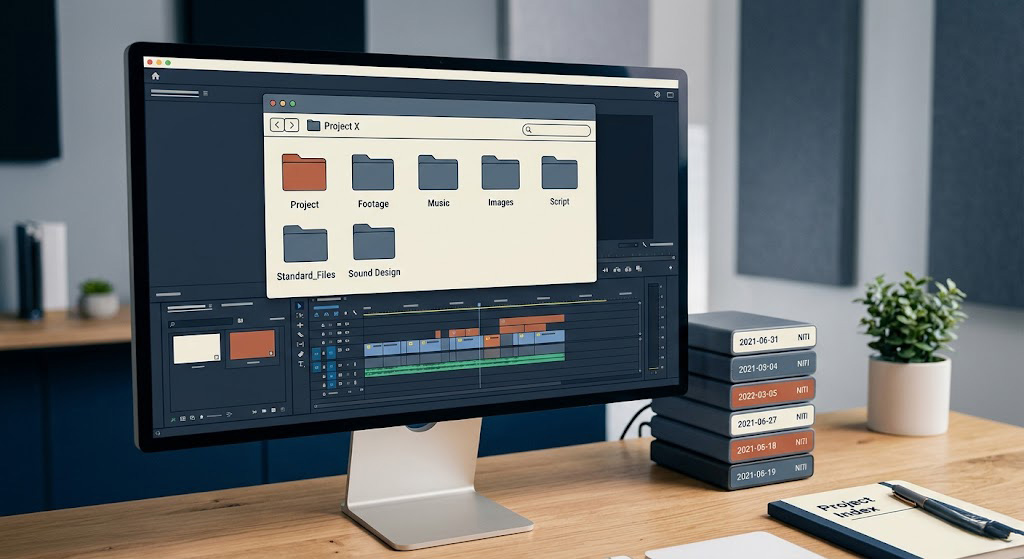The image size is (1024, 559).
Task: Click the workspace window icon beside the gear
Action: [670, 95]
